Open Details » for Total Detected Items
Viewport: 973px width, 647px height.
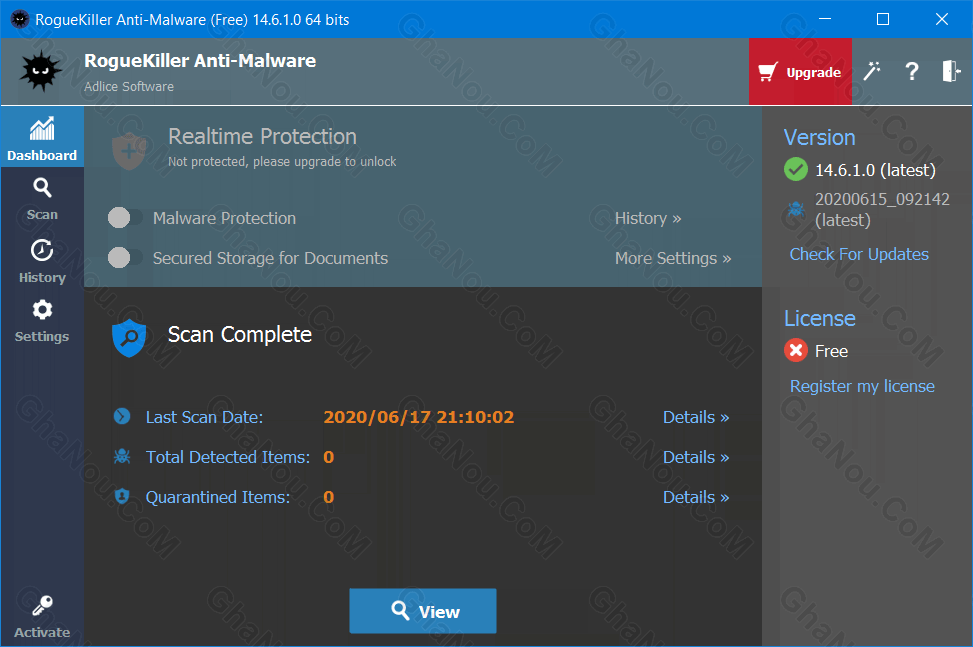coord(696,457)
